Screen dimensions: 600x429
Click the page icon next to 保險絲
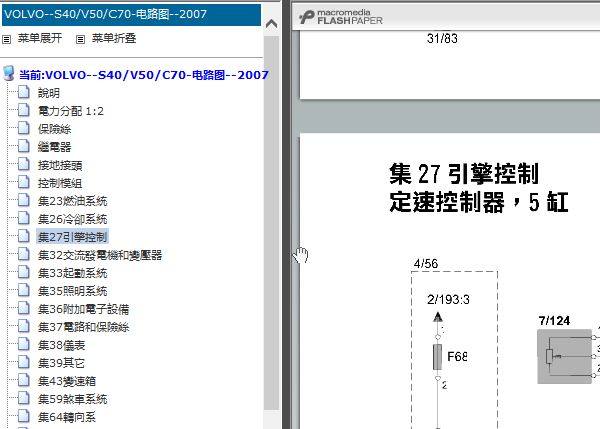point(24,128)
